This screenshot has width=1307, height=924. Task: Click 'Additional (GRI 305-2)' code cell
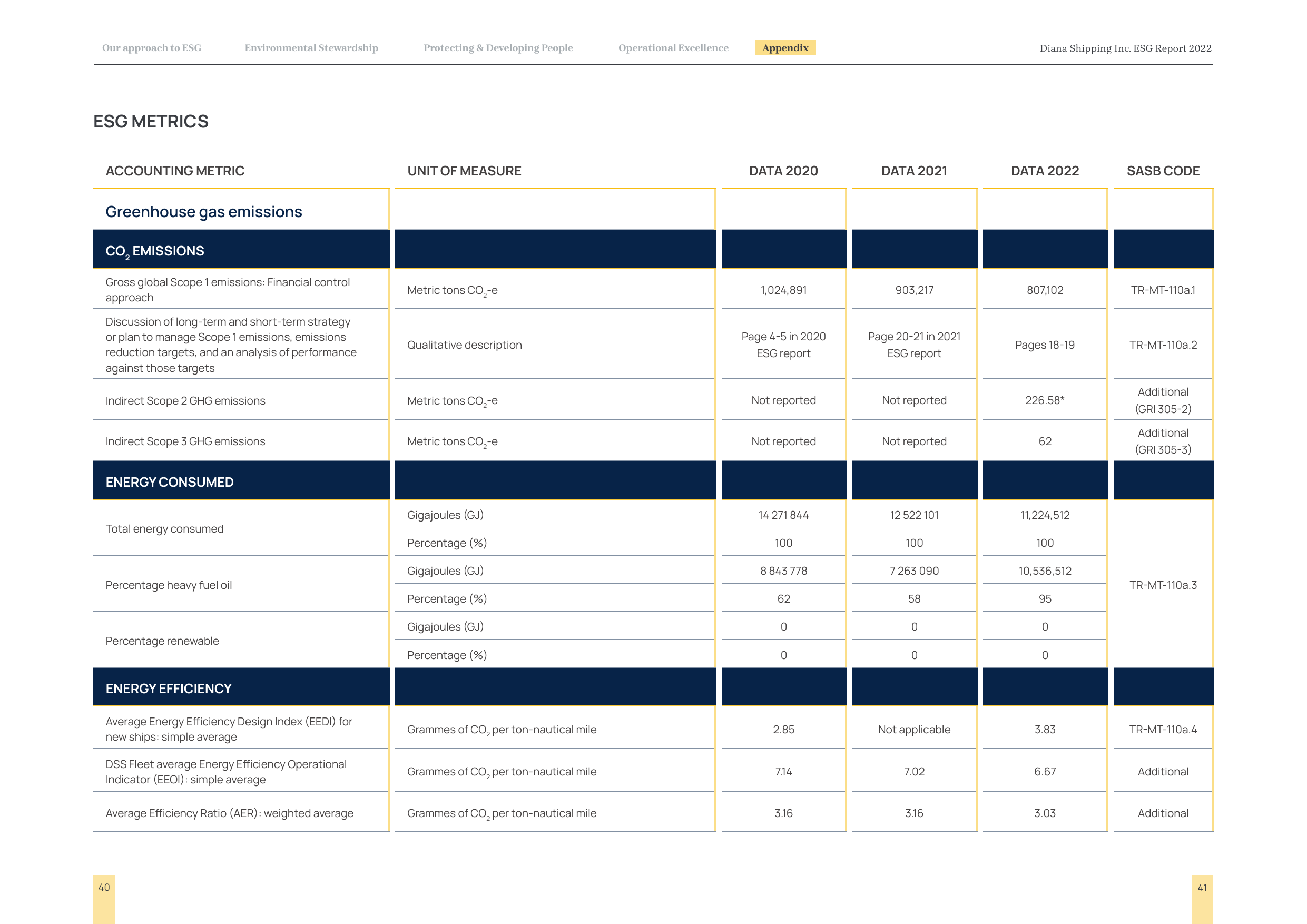[x=1163, y=400]
